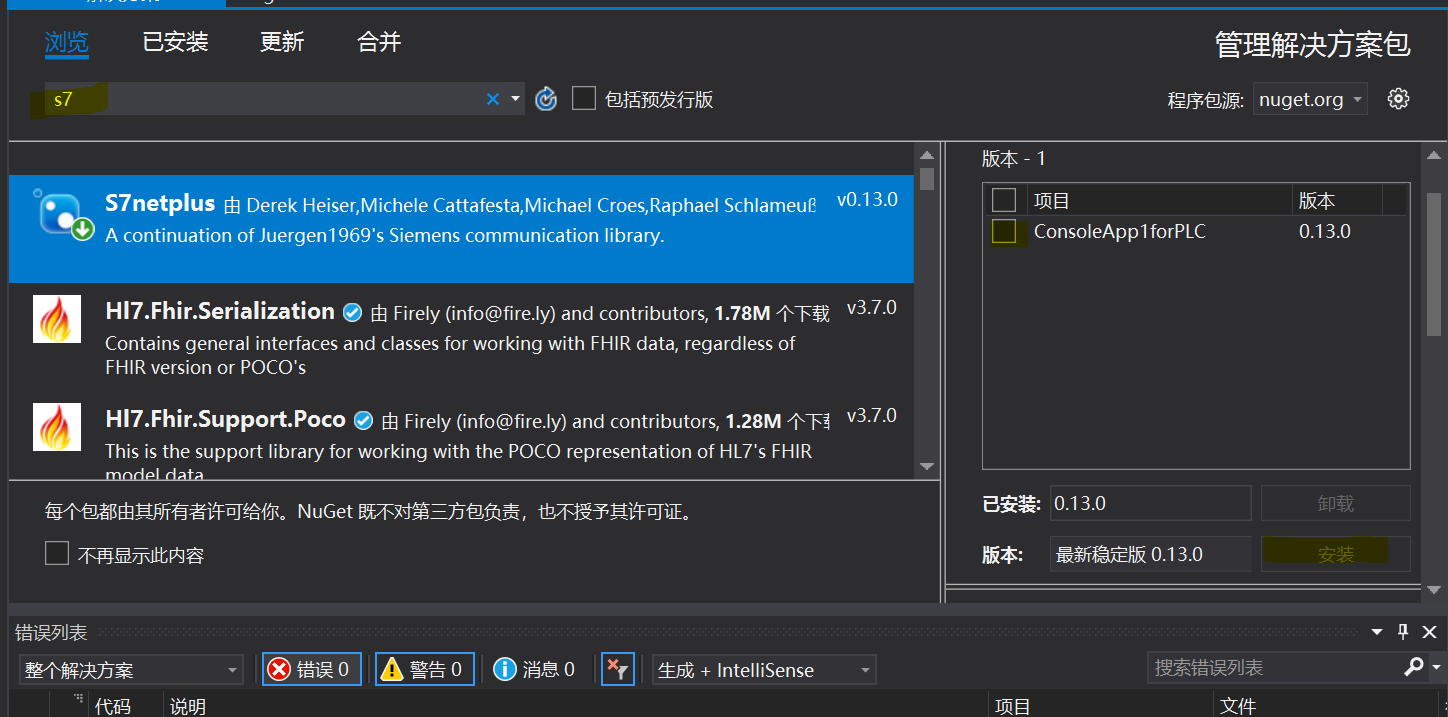The image size is (1448, 717).
Task: Select the 合并 tab
Action: click(x=379, y=42)
